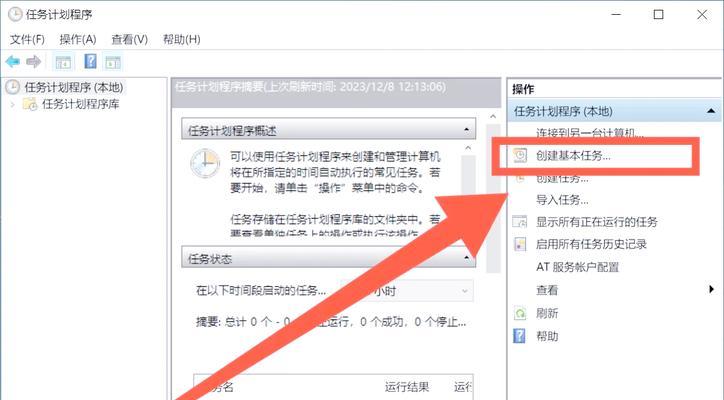Click AT 服务帐户配置 action
This screenshot has width=724, height=400.
point(577,267)
